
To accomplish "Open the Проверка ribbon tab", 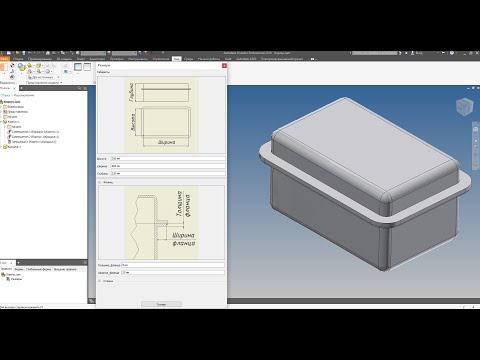I will (x=117, y=59).
